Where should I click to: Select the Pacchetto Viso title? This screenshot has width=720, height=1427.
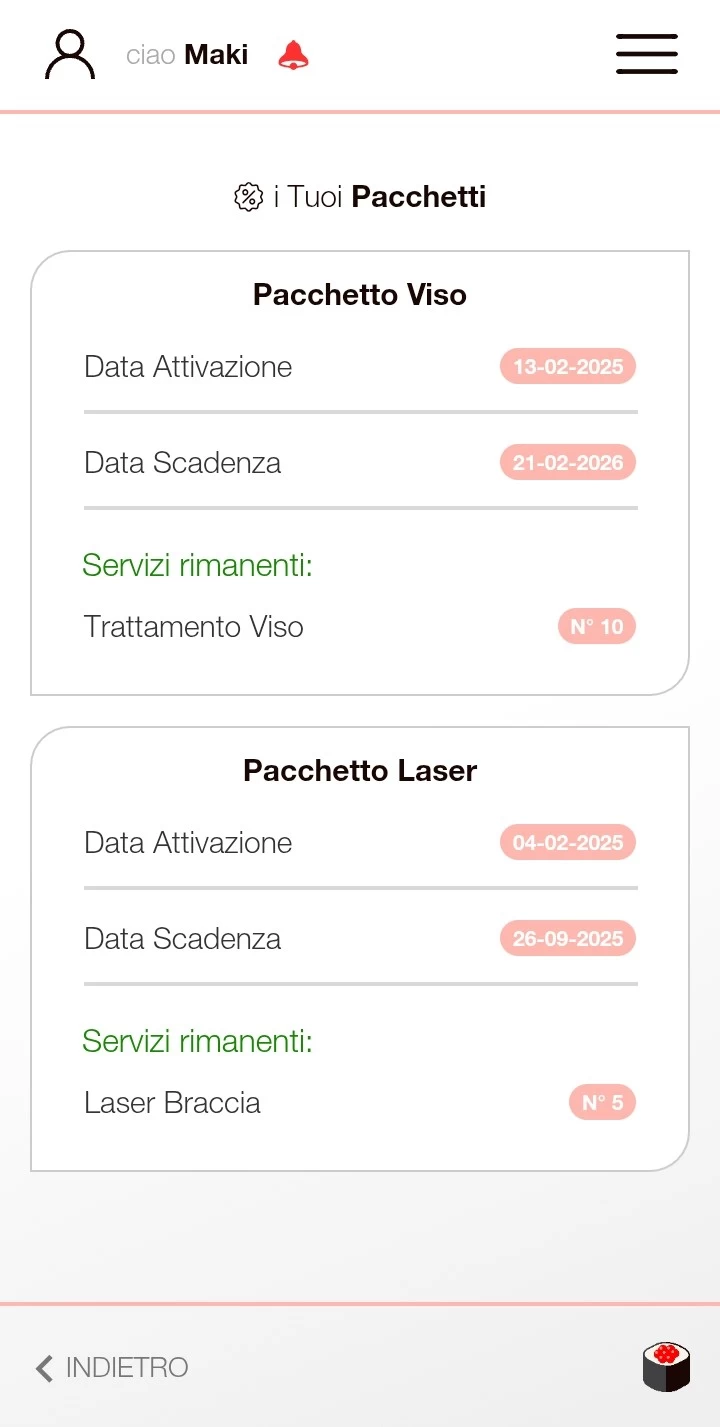[x=360, y=295]
